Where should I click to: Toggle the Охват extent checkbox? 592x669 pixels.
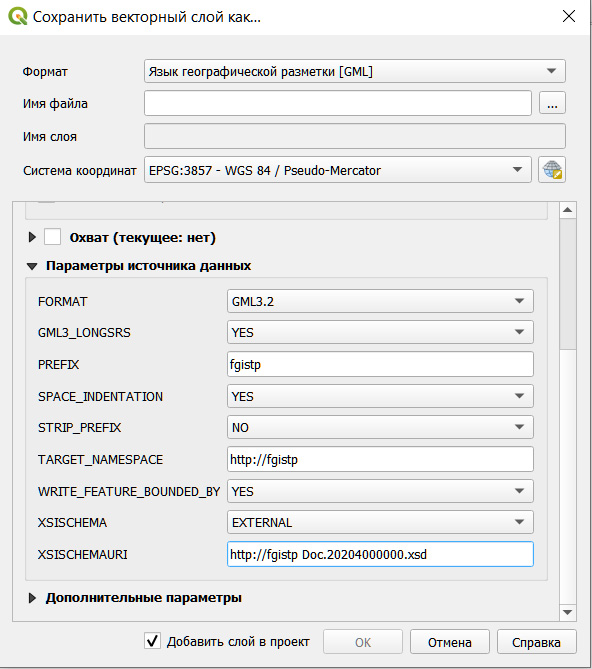pos(52,237)
